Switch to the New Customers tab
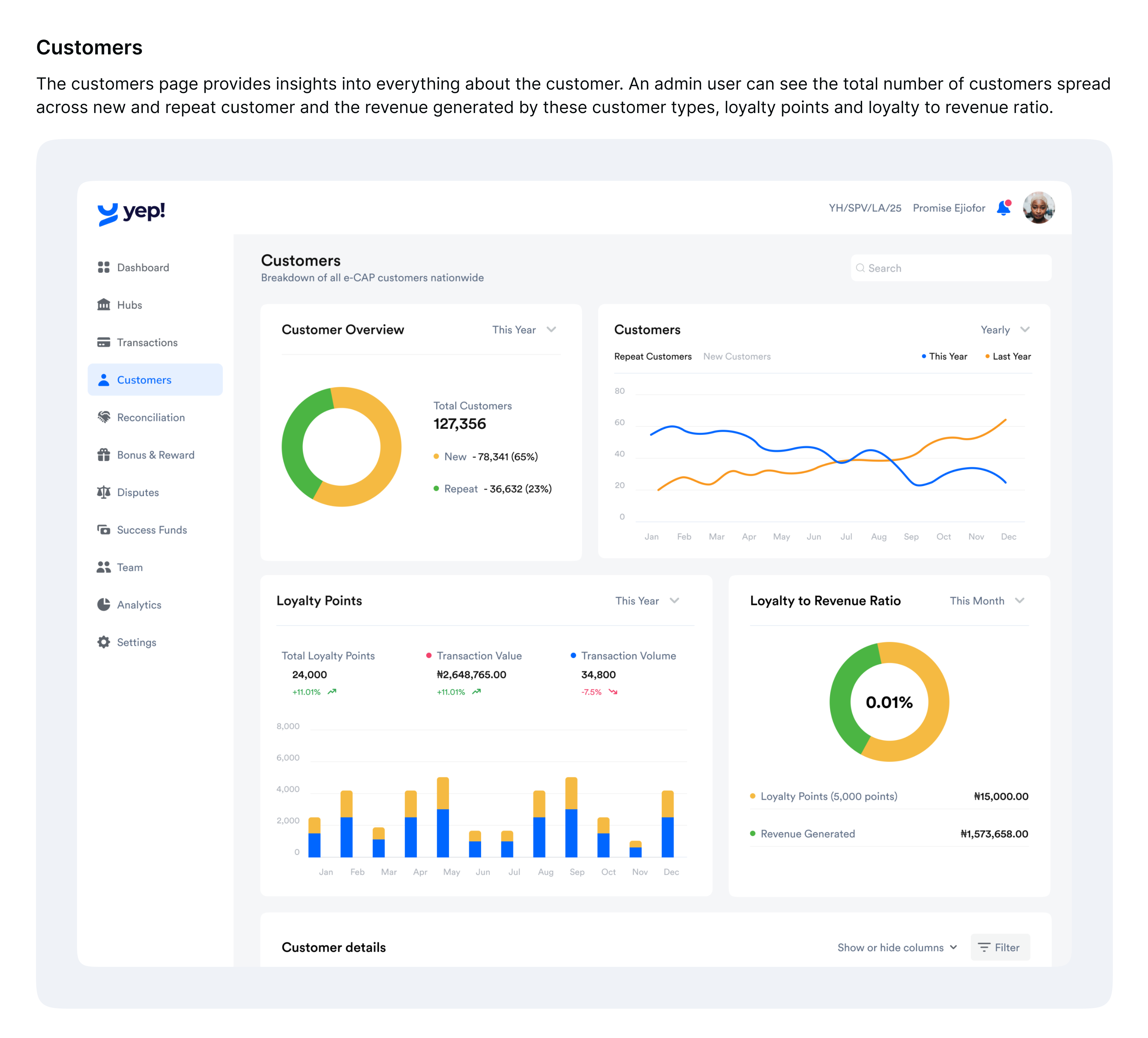 [737, 356]
